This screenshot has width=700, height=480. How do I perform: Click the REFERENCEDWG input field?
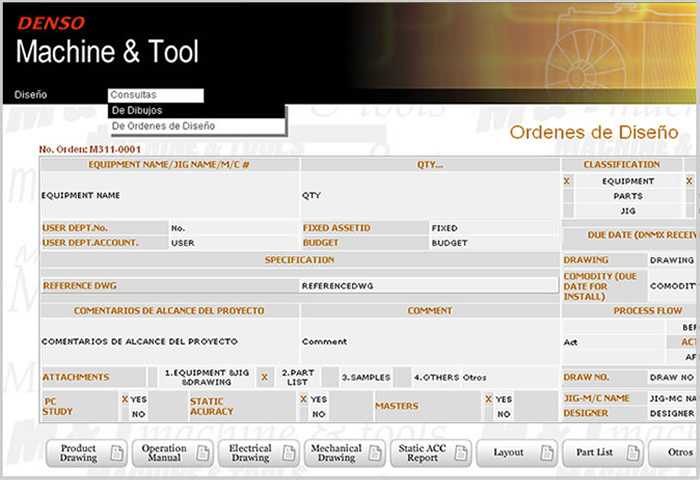[x=427, y=285]
